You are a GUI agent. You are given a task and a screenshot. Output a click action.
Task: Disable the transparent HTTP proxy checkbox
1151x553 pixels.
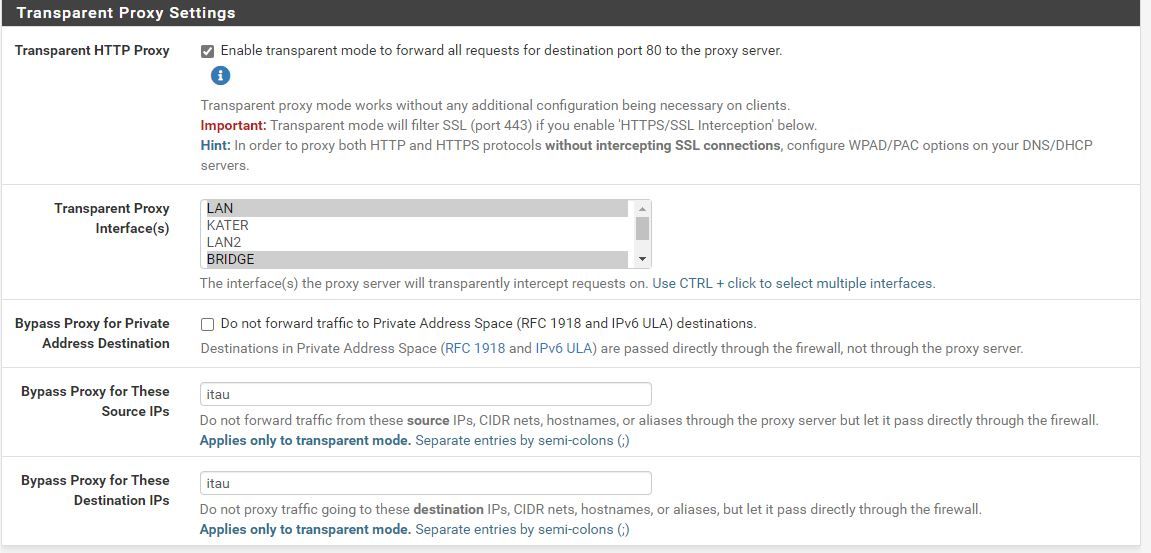coord(207,51)
